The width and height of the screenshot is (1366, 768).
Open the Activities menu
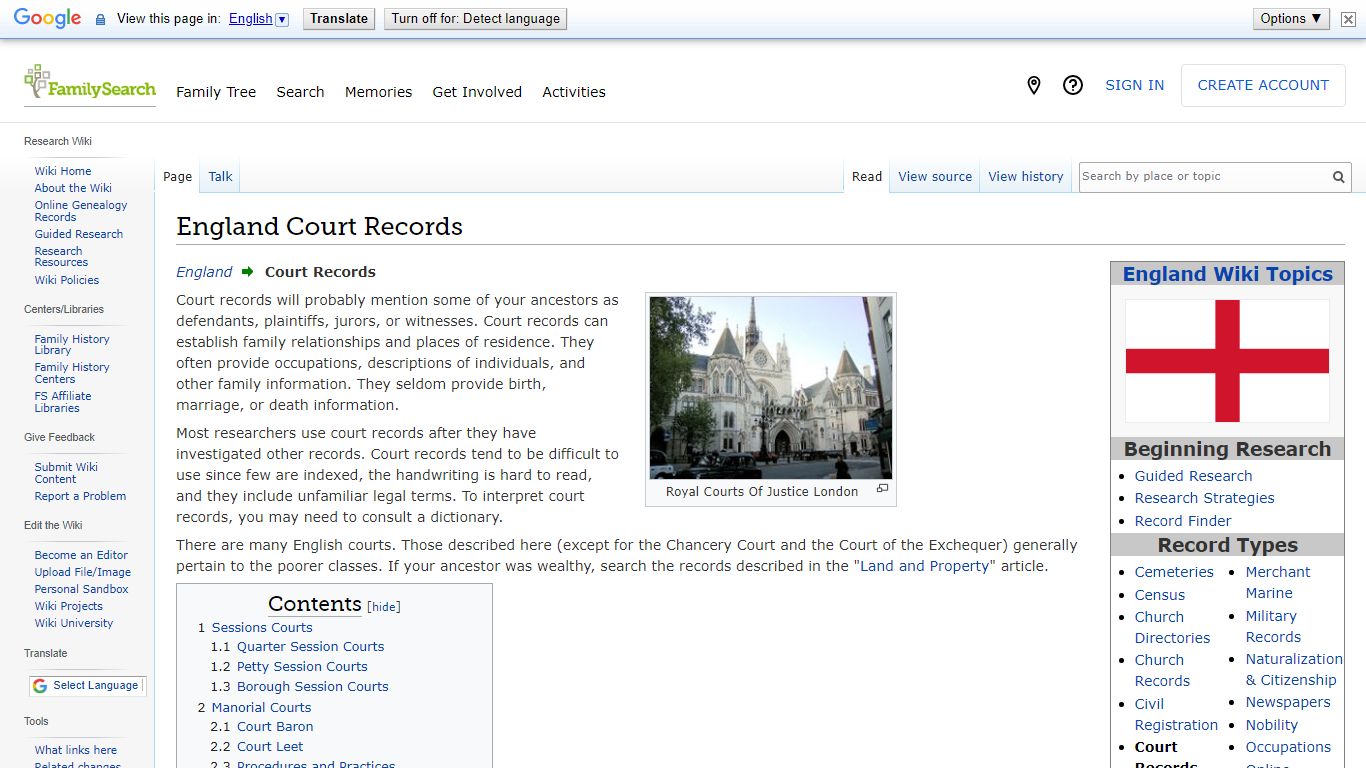[574, 92]
